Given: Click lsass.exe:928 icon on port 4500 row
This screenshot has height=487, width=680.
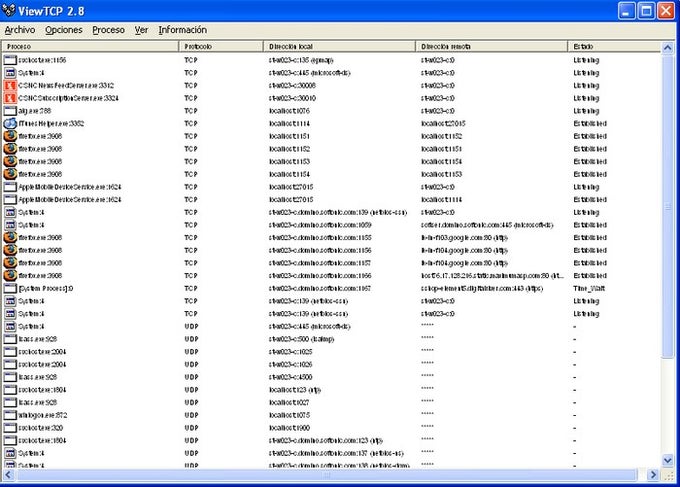Looking at the screenshot, I should pos(10,377).
